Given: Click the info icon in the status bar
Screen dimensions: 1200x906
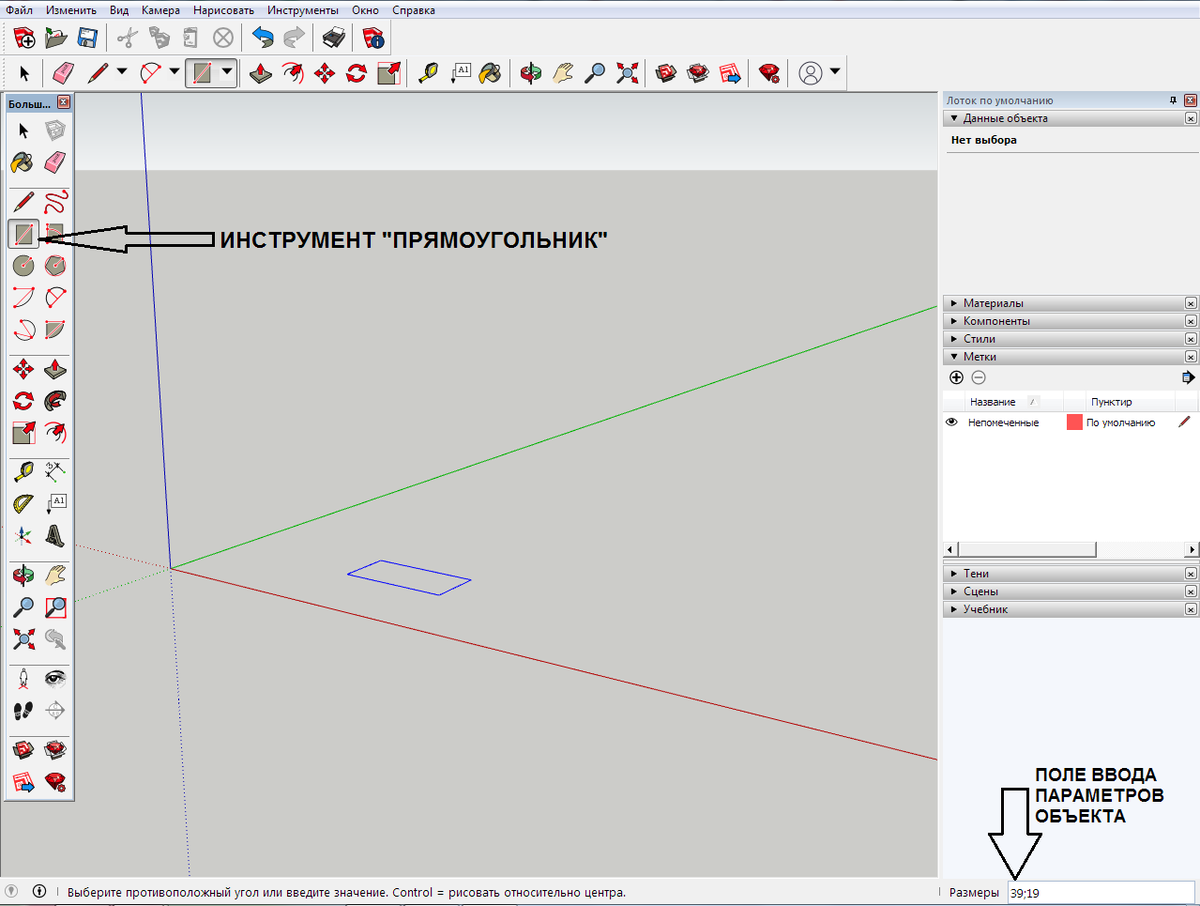Looking at the screenshot, I should click(40, 891).
